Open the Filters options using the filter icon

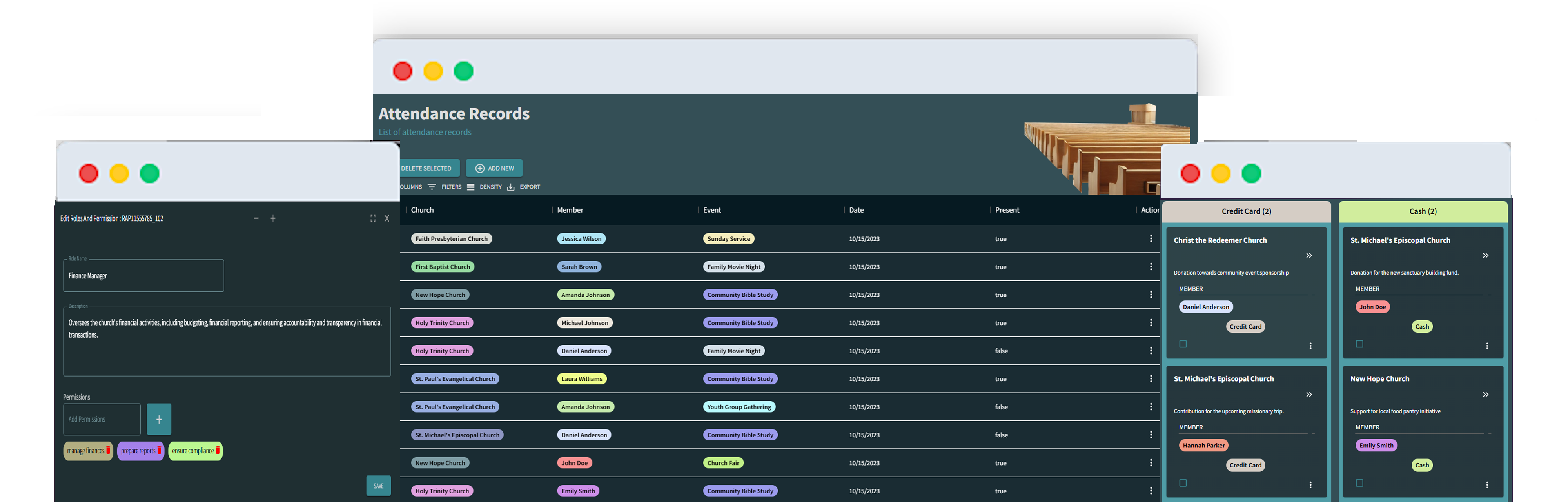[x=432, y=186]
